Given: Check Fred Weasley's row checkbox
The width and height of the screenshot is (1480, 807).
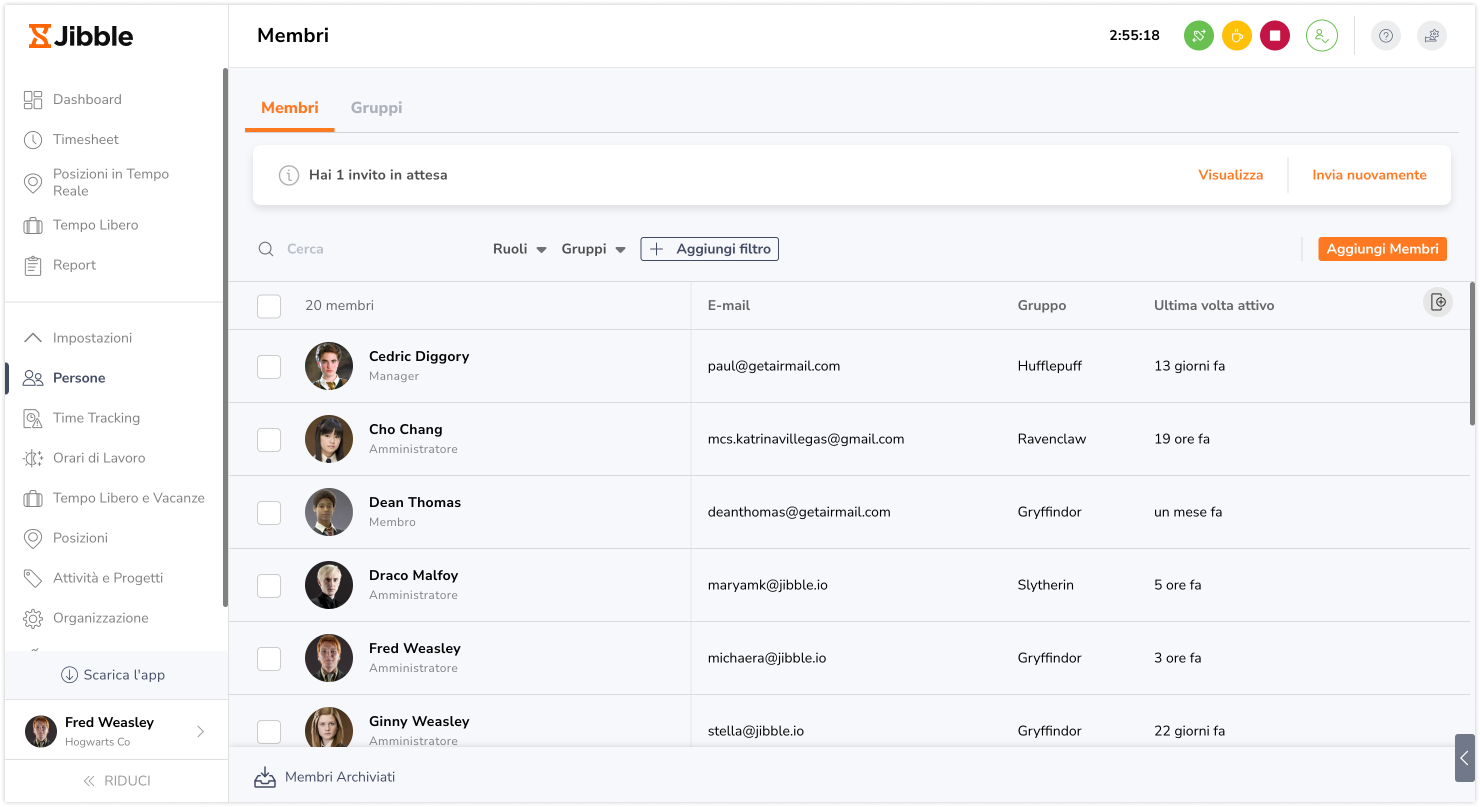Looking at the screenshot, I should coord(269,659).
